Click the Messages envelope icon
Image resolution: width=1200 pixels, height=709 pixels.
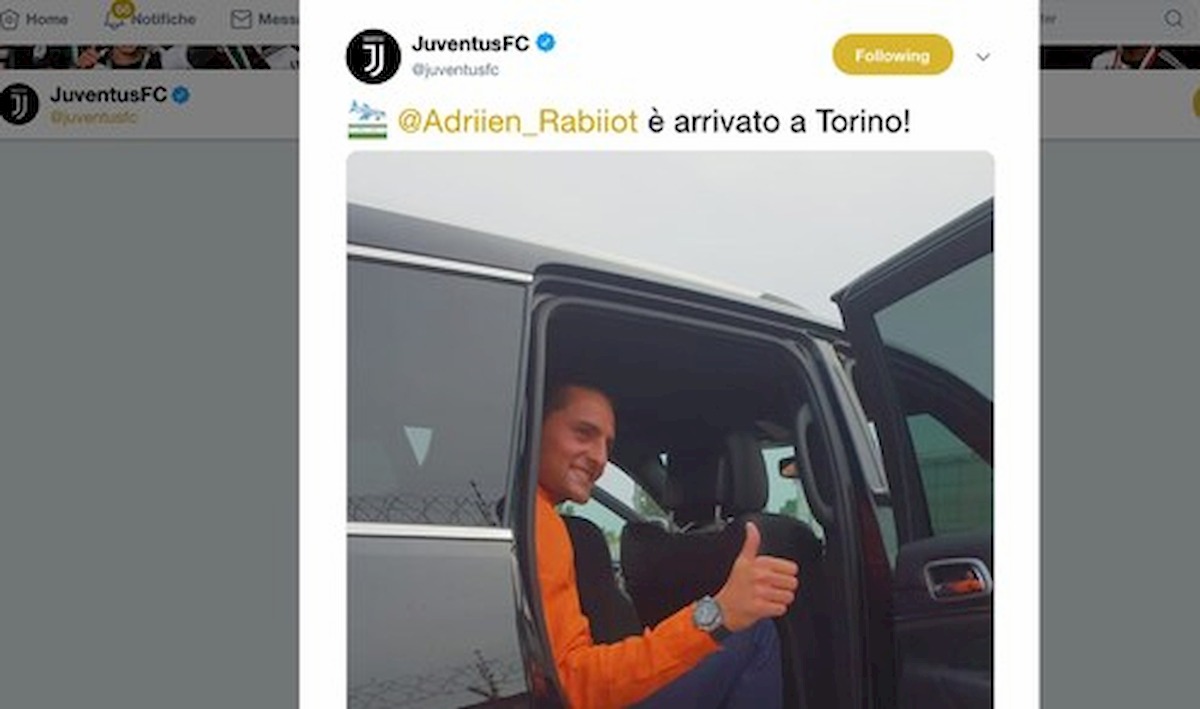coord(241,19)
